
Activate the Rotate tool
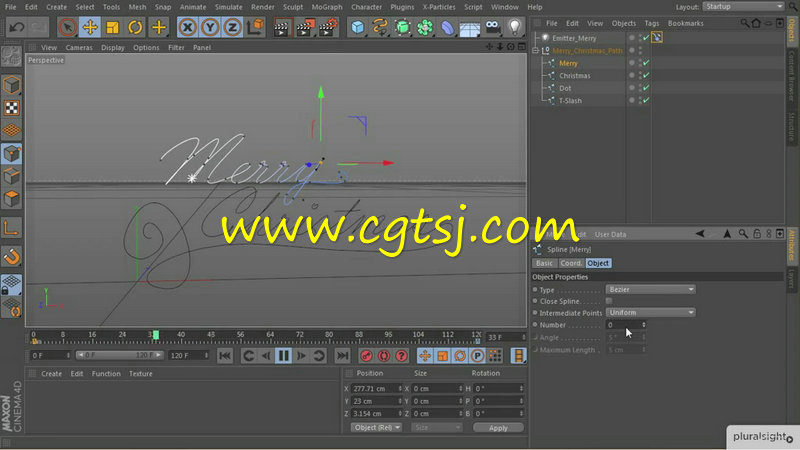coord(135,27)
